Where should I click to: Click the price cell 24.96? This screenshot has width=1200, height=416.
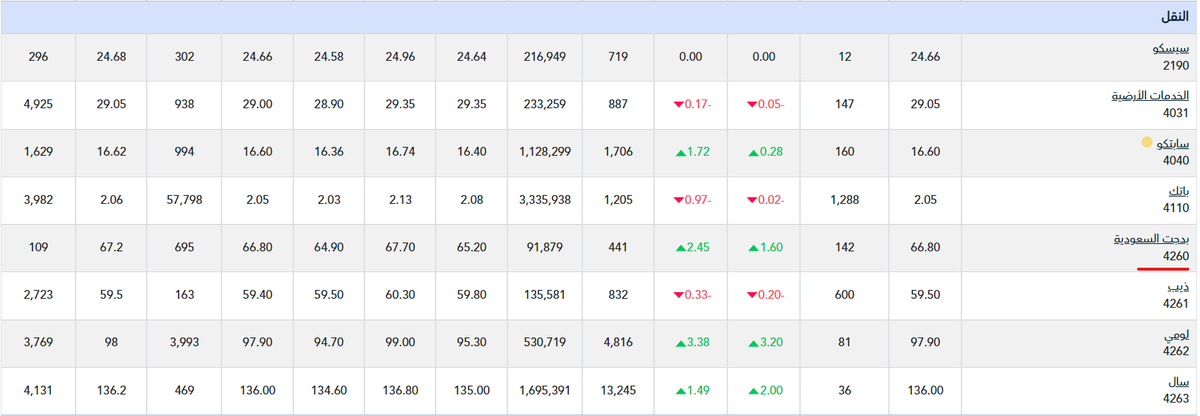coord(400,57)
